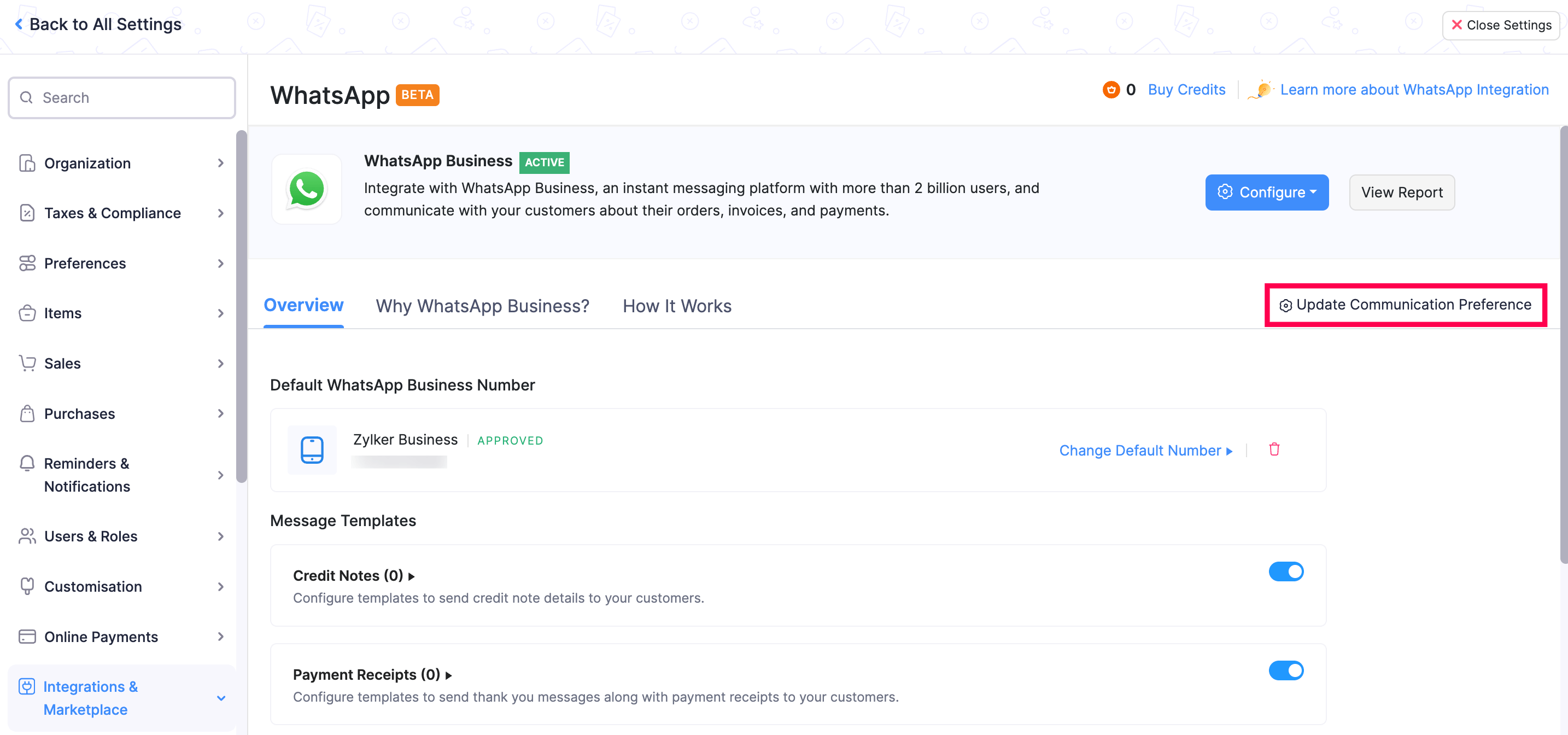1568x735 pixels.
Task: Open the Buy Credits link
Action: pyautogui.click(x=1186, y=90)
